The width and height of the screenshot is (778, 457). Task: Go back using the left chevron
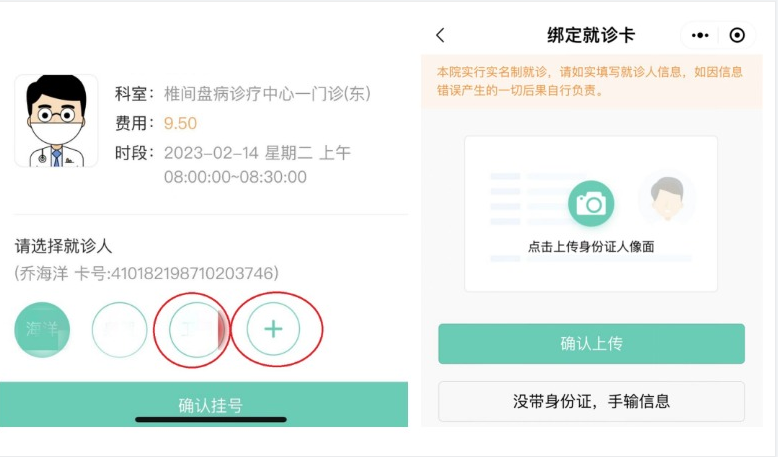pyautogui.click(x=441, y=36)
